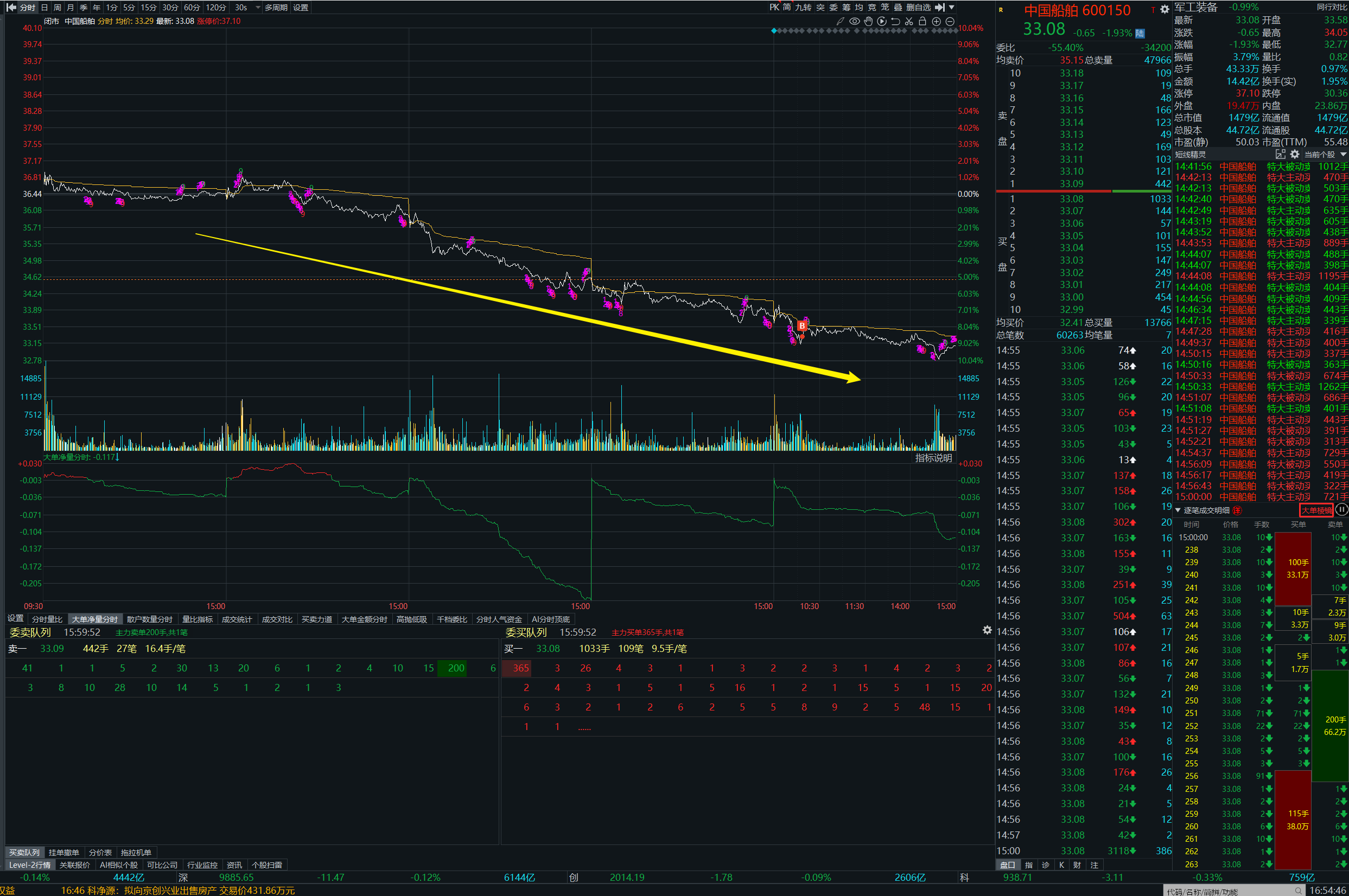
Task: Zoom in with the plus circle icon
Action: click(936, 21)
